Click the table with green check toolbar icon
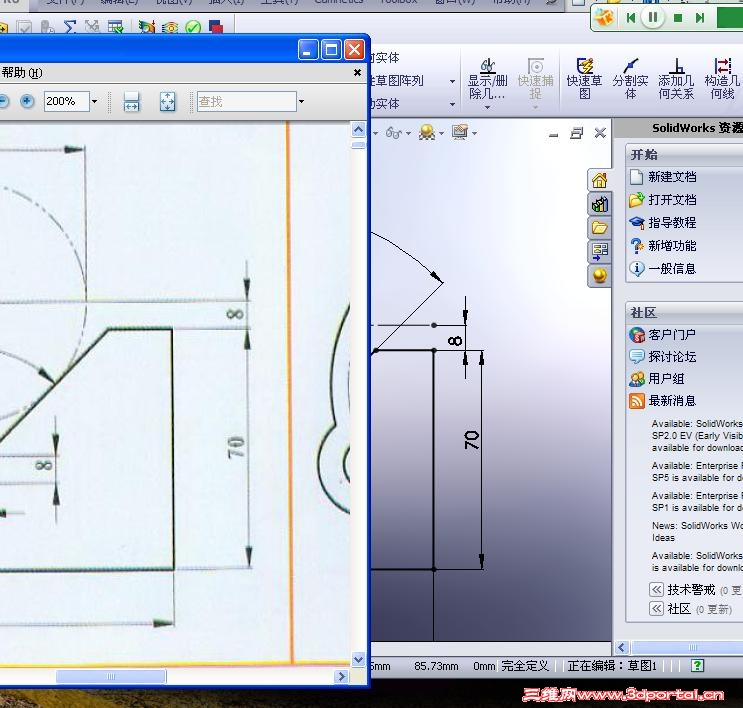The image size is (743, 708). (116, 27)
